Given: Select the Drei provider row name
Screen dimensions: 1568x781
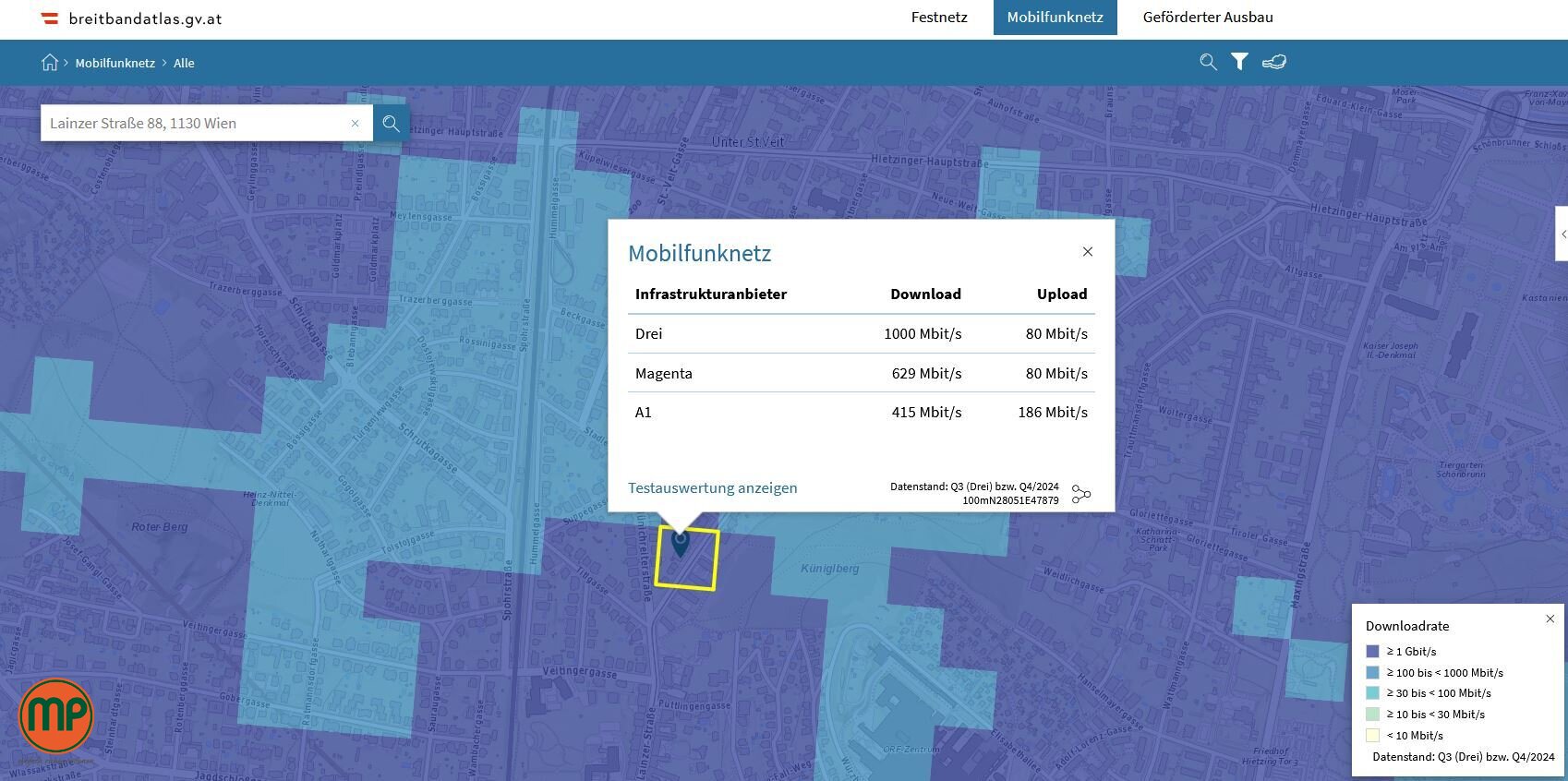Looking at the screenshot, I should click(648, 333).
